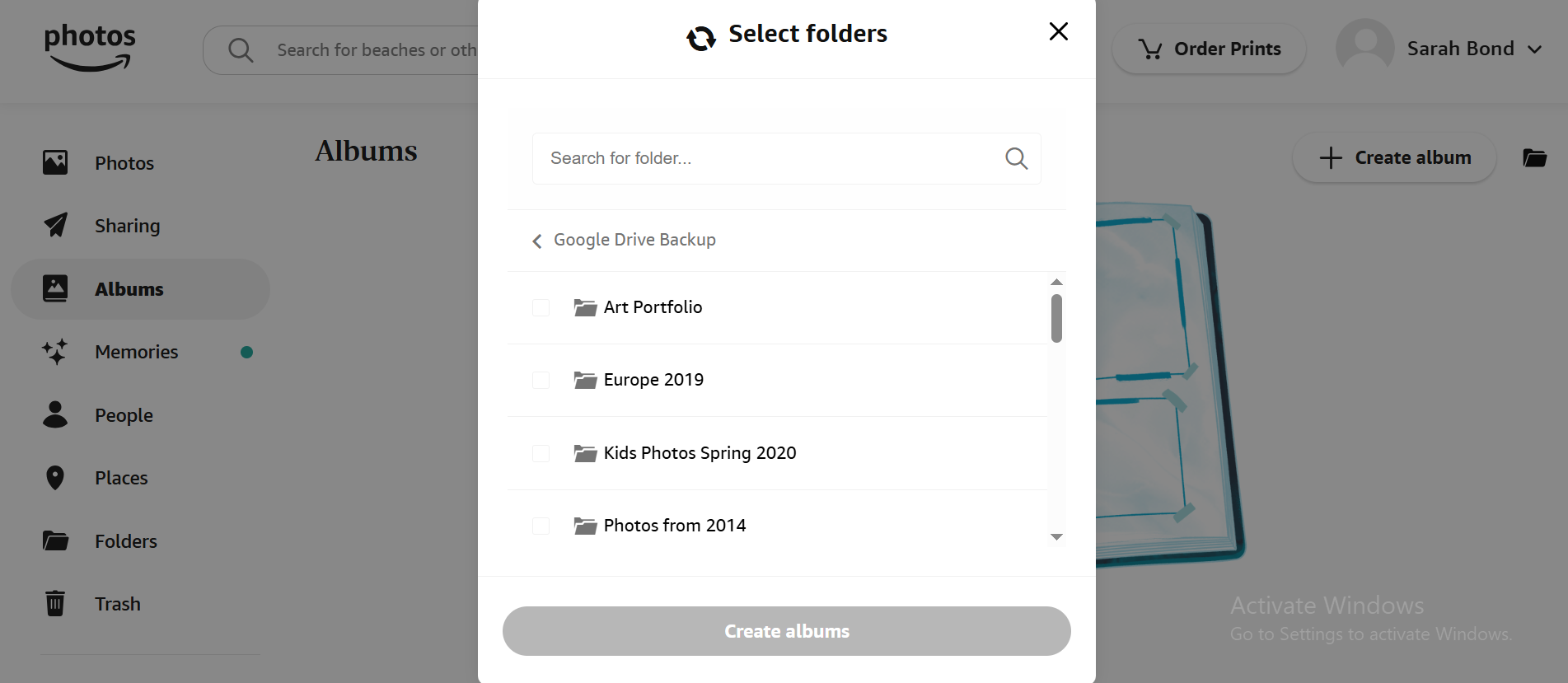Image resolution: width=1568 pixels, height=683 pixels.
Task: Open the Photos sidebar item
Action: coord(124,163)
